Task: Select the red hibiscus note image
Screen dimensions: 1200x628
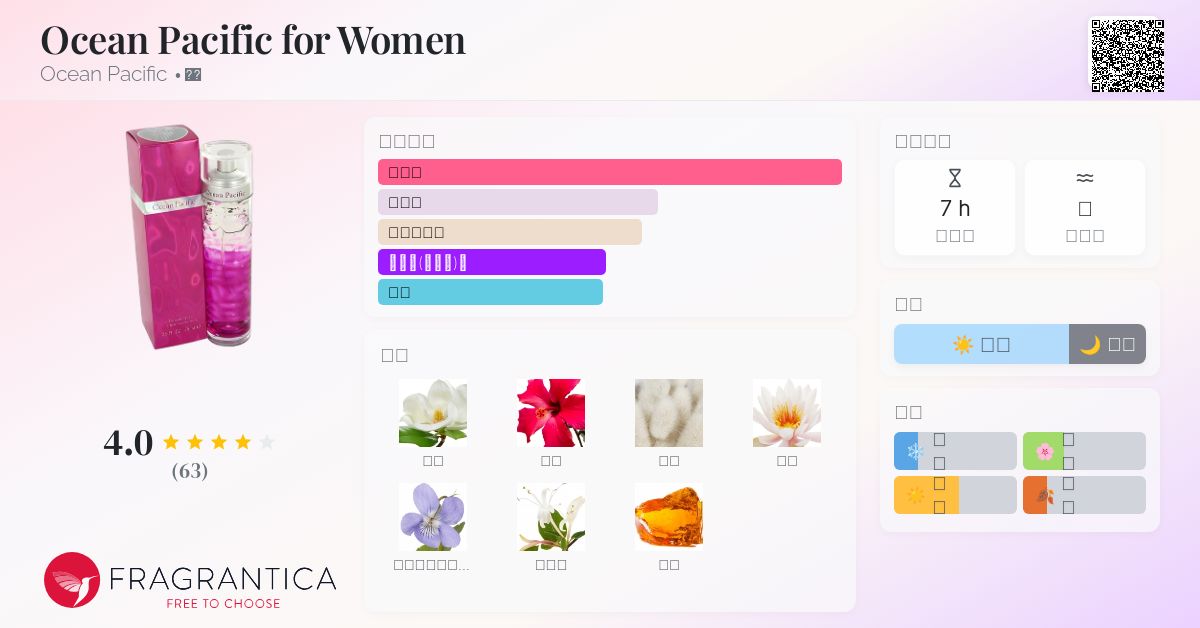Action: click(551, 412)
